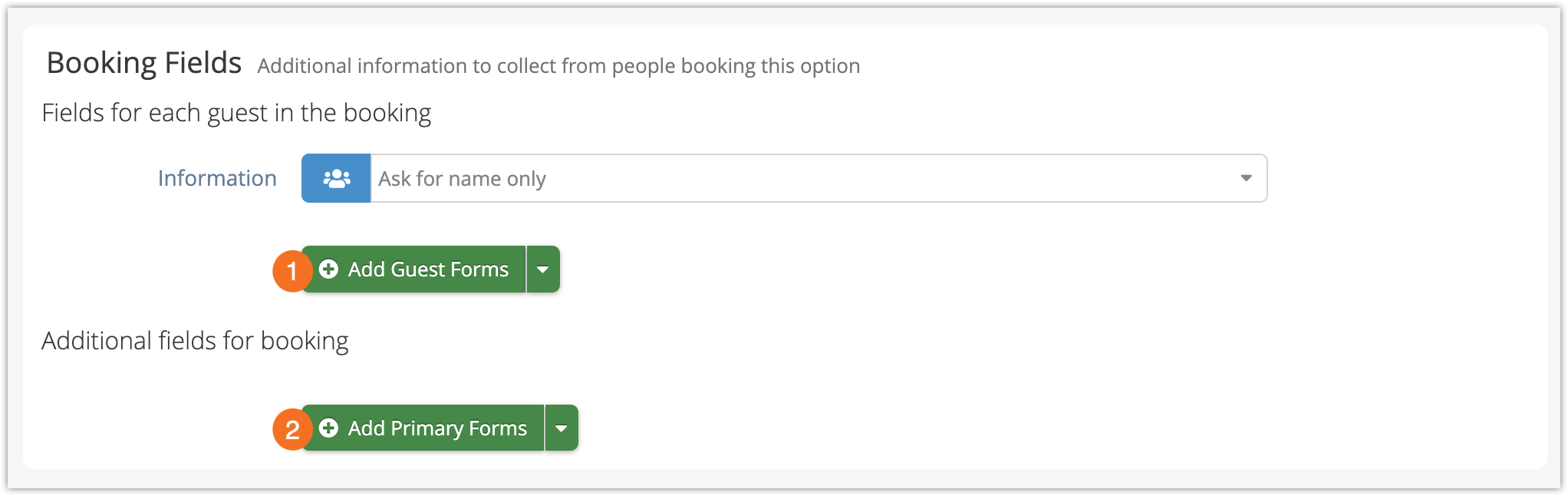Add guest forms using the green button
The image size is (1568, 496).
414,269
